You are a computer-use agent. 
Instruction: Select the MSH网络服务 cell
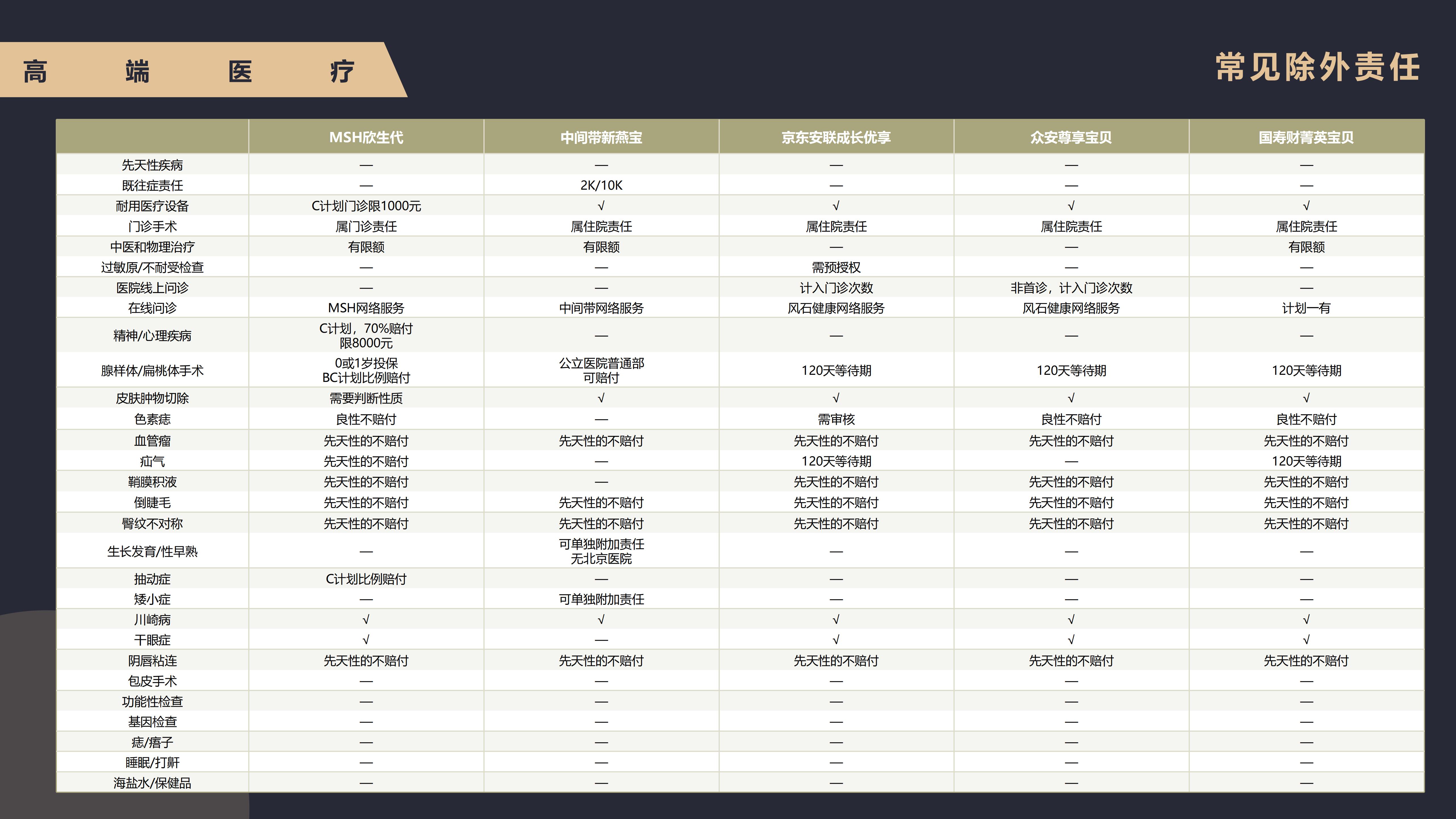[x=366, y=308]
